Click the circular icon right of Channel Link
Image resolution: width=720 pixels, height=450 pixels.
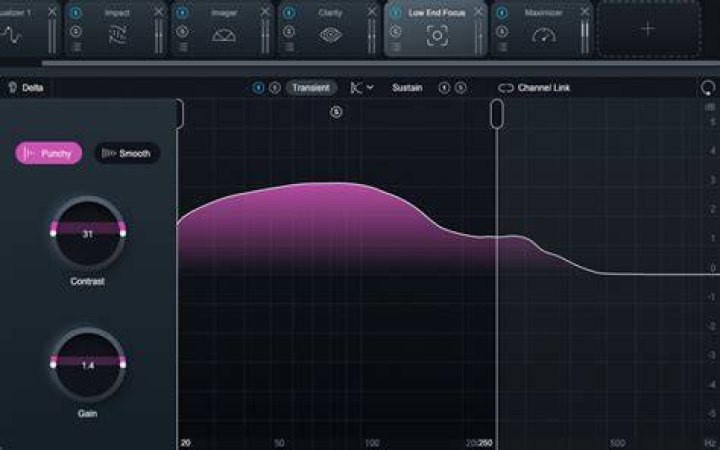coord(708,87)
